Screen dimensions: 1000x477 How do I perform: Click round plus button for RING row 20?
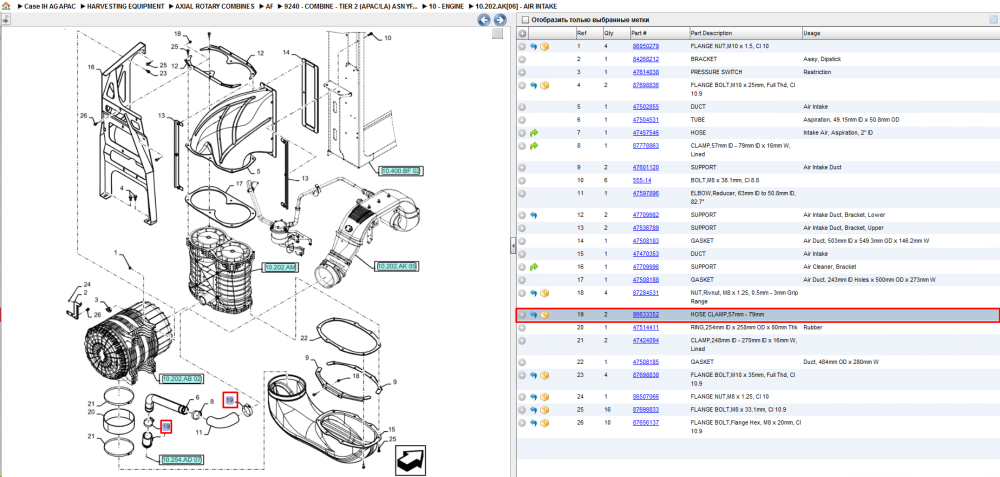pyautogui.click(x=522, y=328)
